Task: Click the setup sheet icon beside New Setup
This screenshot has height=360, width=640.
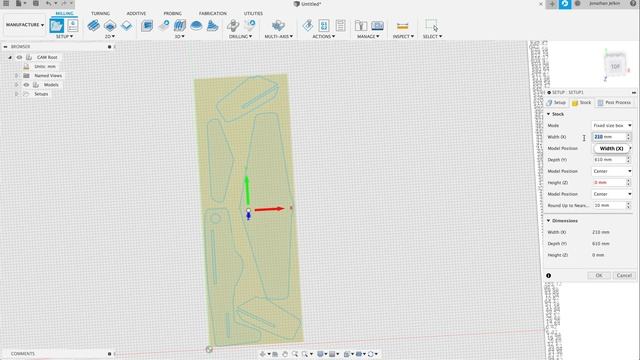Action: [x=73, y=26]
